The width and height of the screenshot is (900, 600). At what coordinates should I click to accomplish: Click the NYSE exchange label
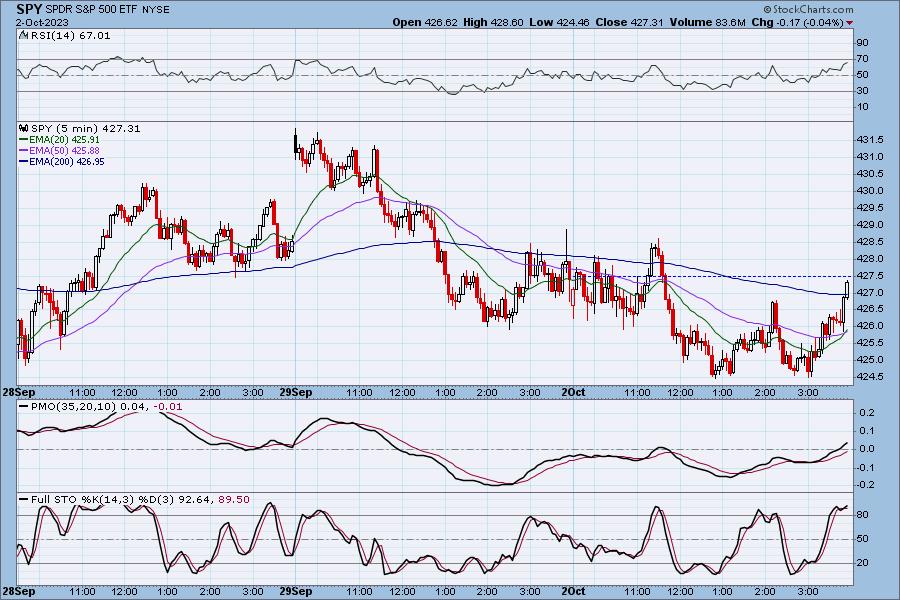pos(158,10)
